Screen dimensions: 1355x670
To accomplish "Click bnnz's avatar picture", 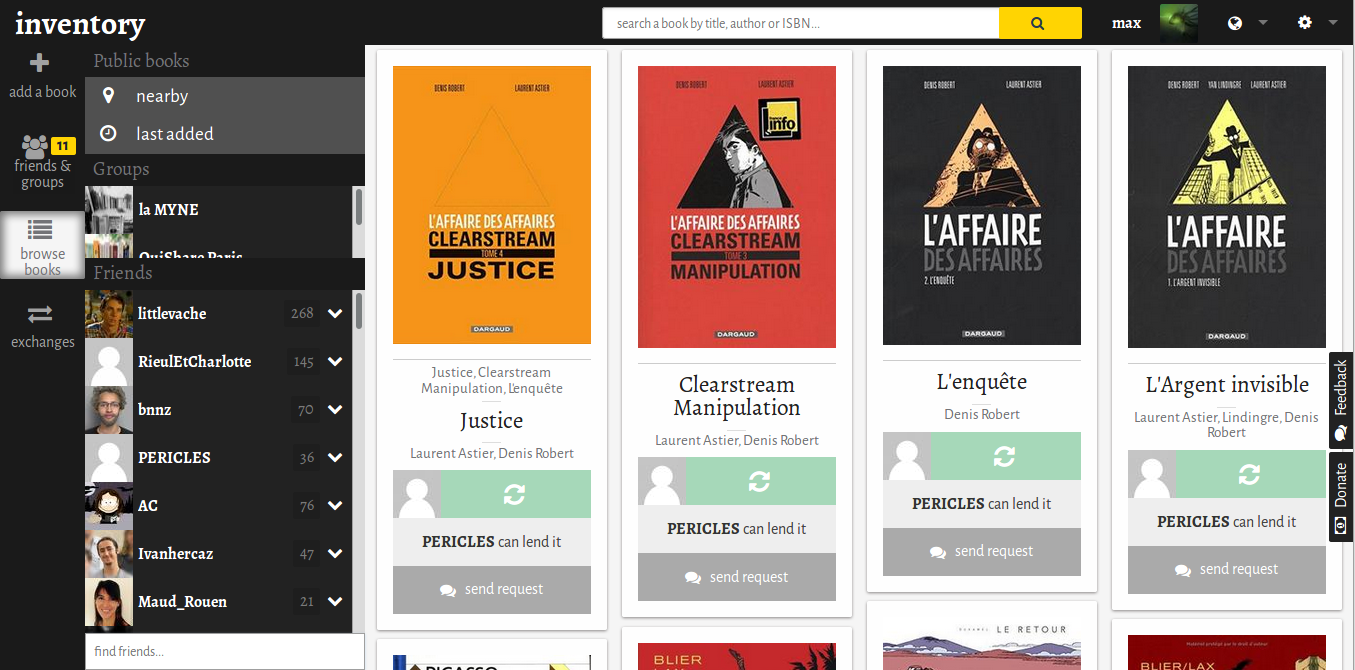I will tap(109, 409).
